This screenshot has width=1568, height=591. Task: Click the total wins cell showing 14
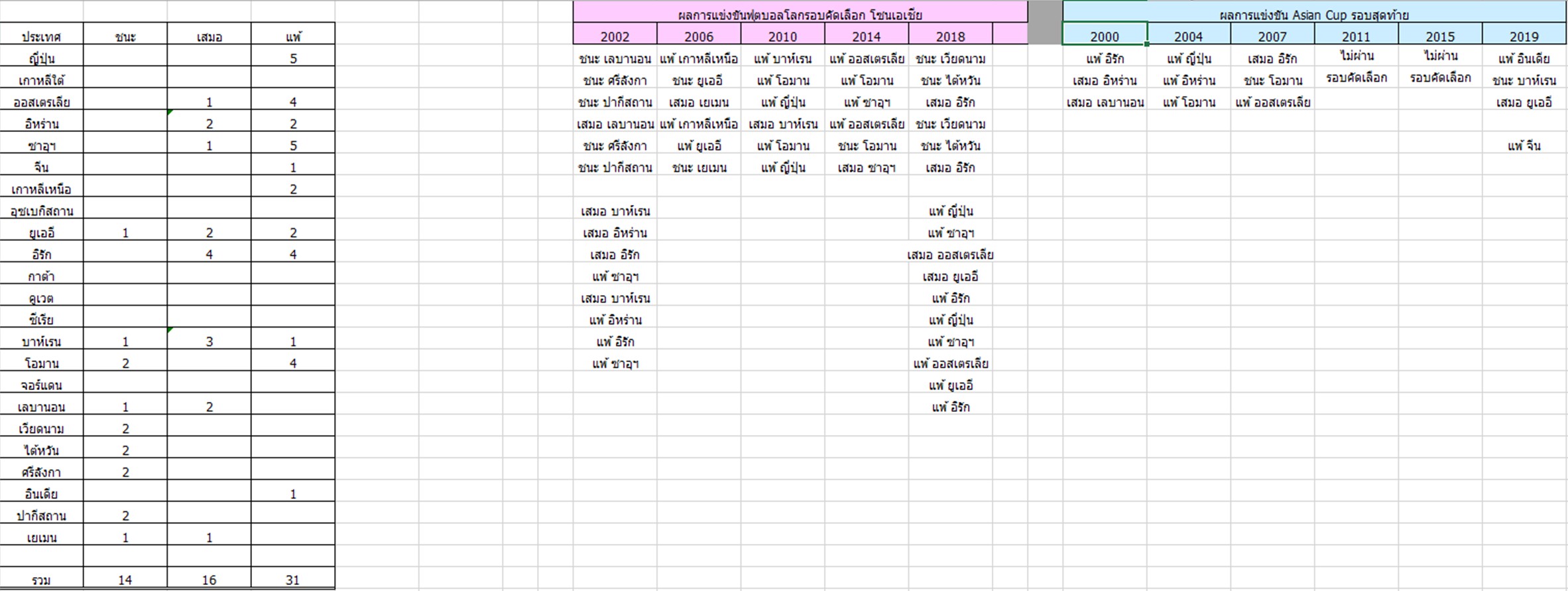click(125, 580)
